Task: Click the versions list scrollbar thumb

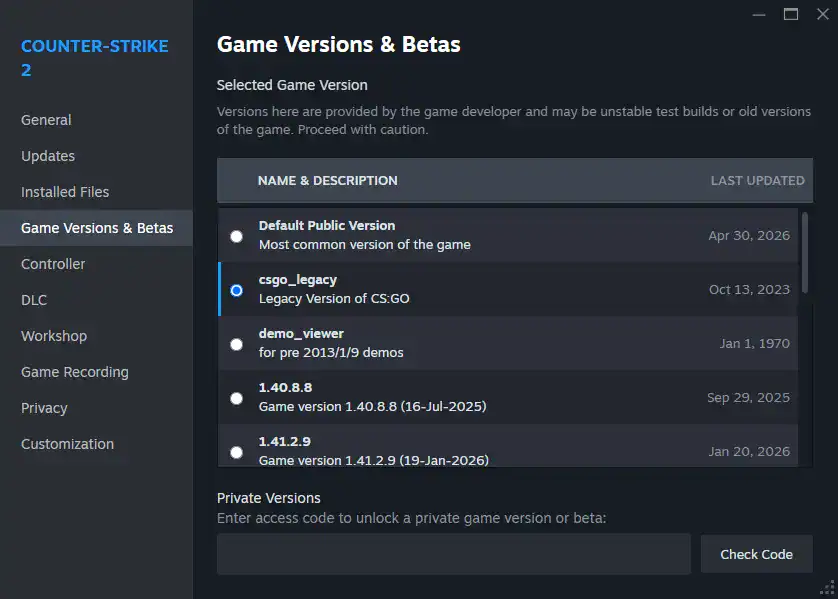Action: pyautogui.click(x=805, y=252)
